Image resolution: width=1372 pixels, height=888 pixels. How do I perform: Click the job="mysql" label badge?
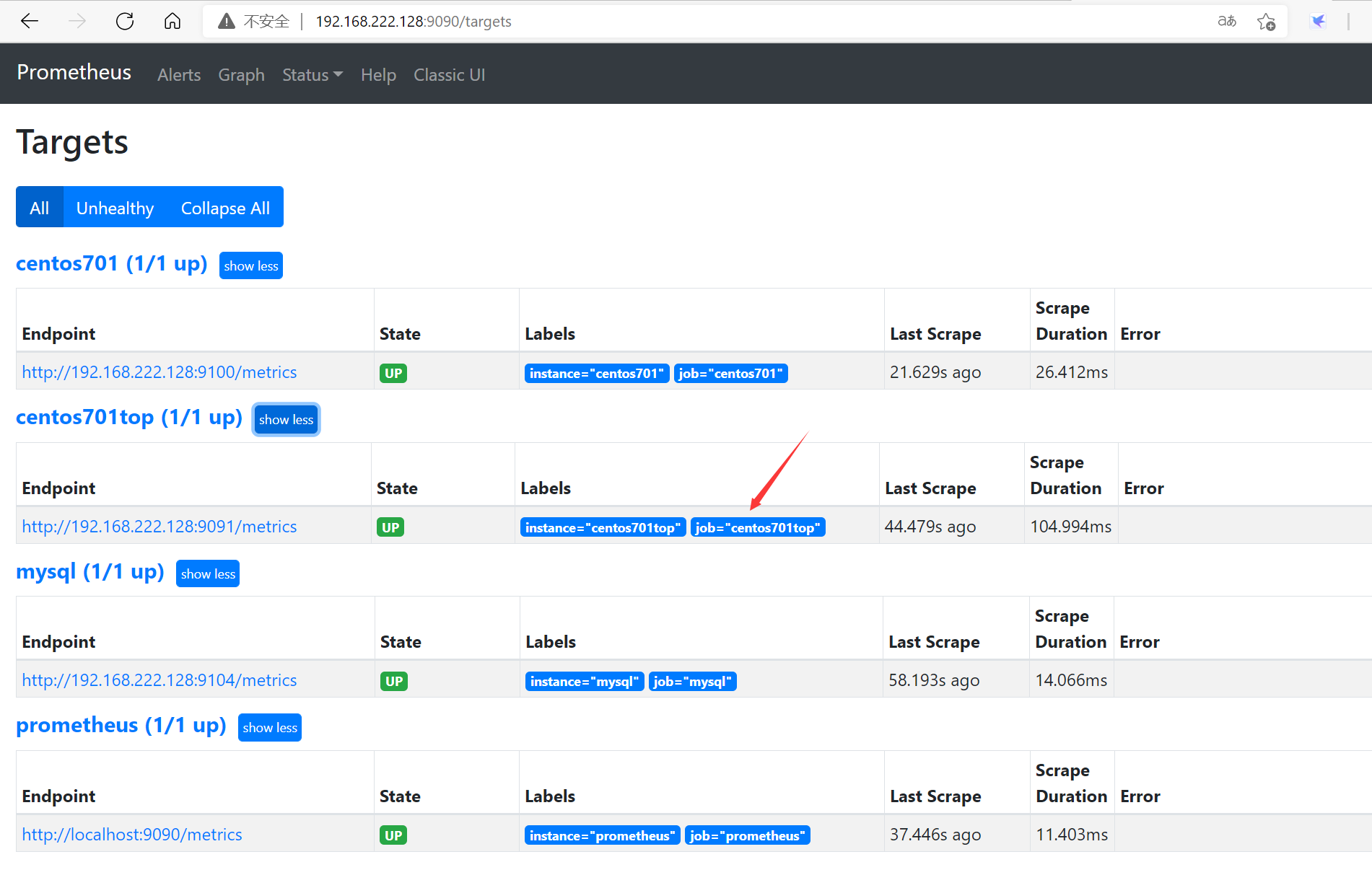point(693,681)
